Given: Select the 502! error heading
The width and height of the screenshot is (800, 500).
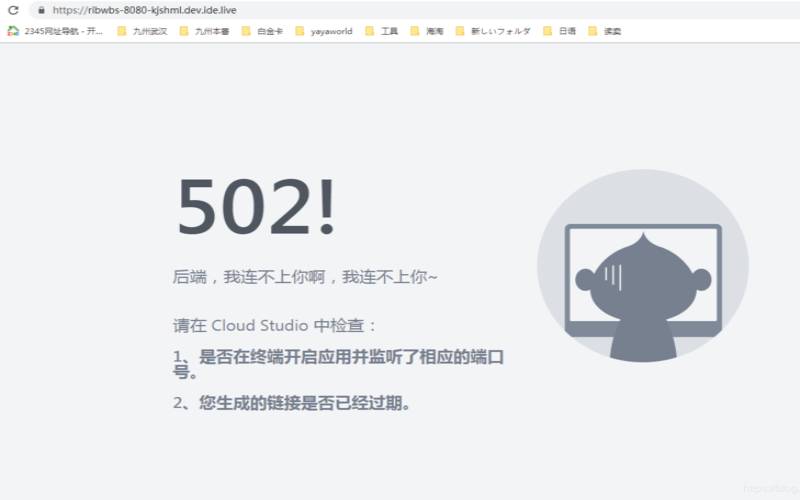Looking at the screenshot, I should click(256, 206).
